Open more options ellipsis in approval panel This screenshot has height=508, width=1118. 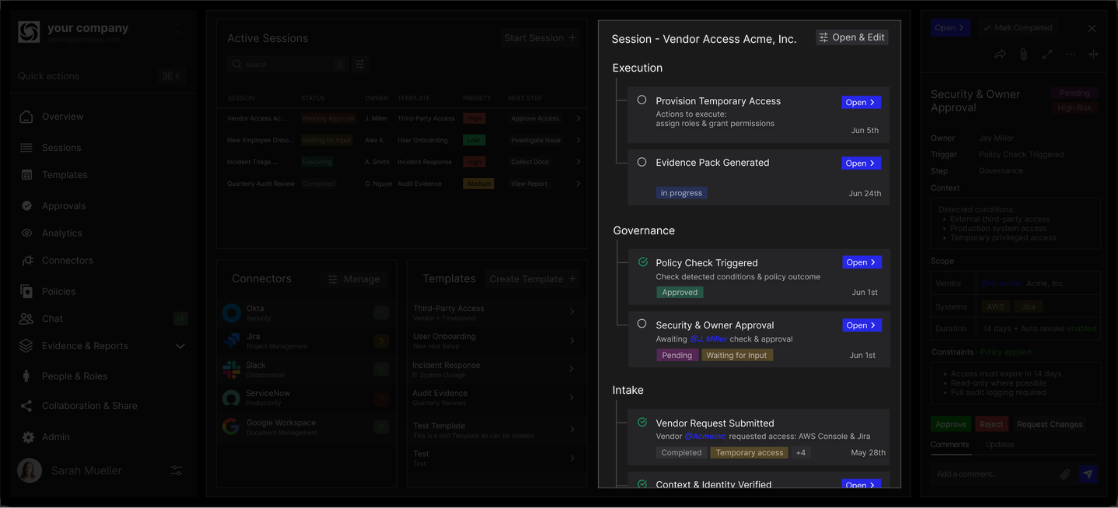[x=1070, y=54]
